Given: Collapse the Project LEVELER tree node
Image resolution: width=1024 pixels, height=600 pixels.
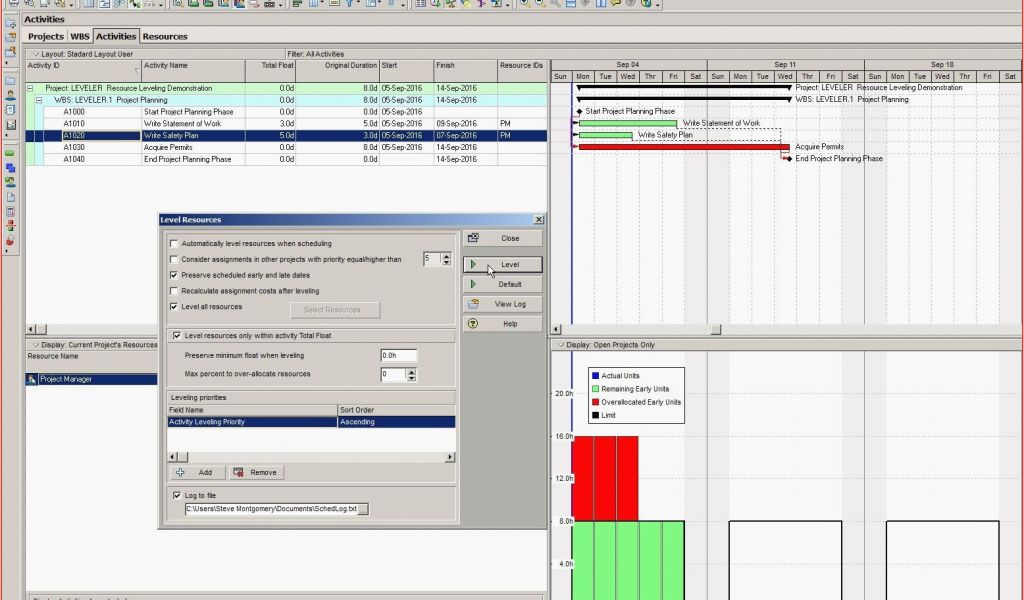Looking at the screenshot, I should [30, 88].
